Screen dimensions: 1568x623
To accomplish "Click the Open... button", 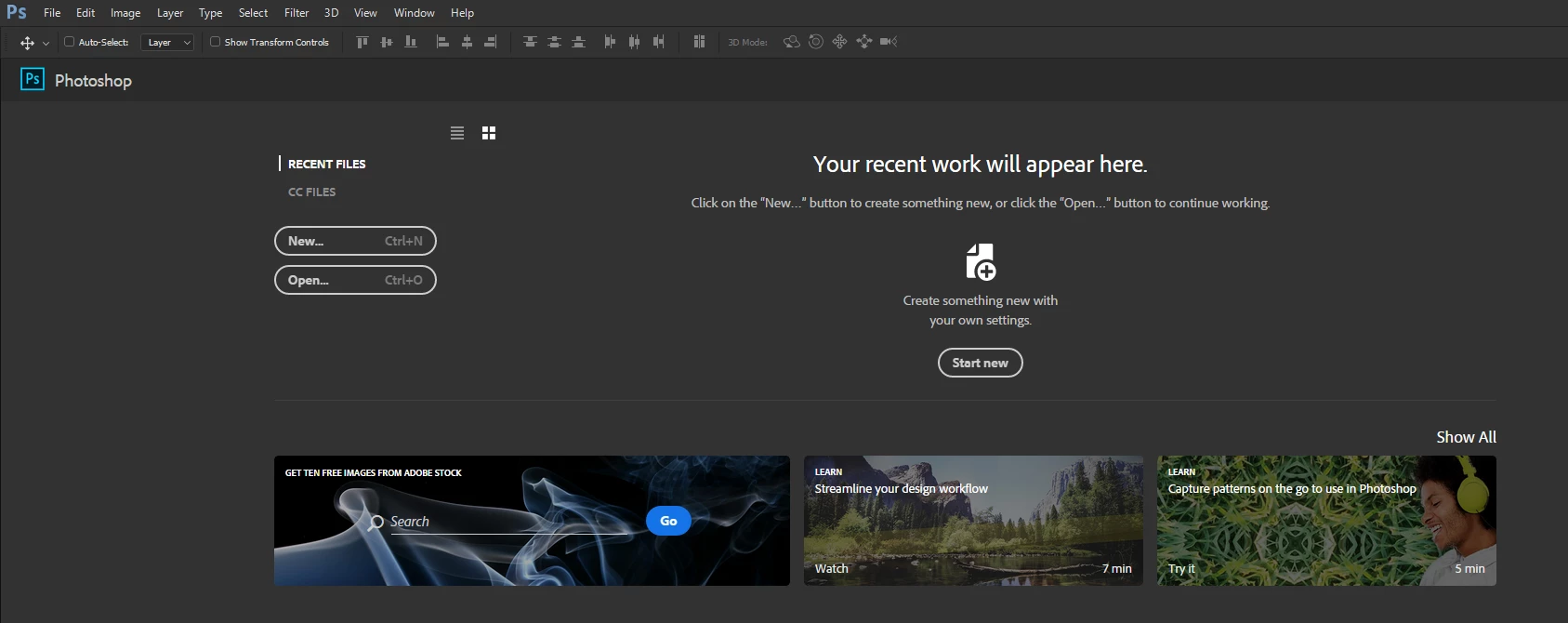I will pyautogui.click(x=355, y=280).
